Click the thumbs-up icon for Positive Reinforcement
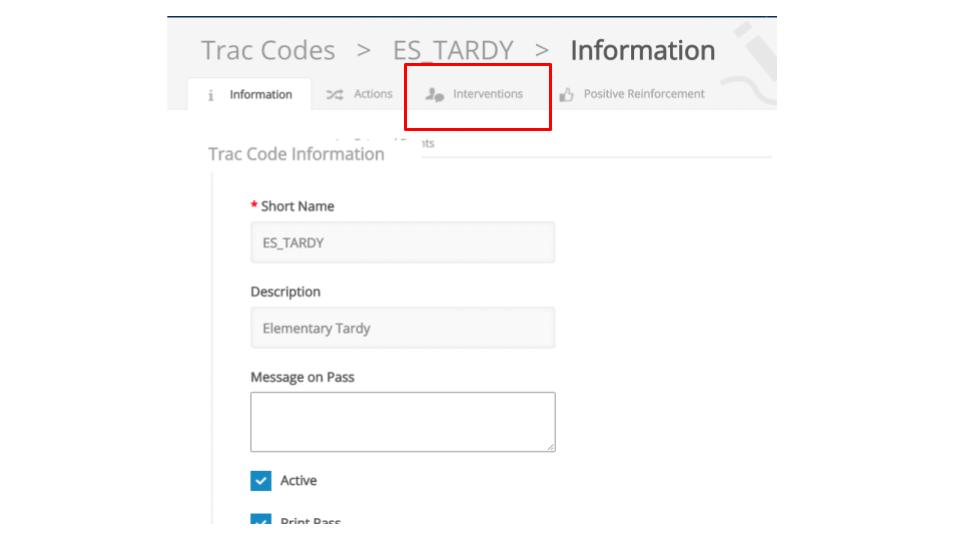960x540 pixels. [x=567, y=95]
